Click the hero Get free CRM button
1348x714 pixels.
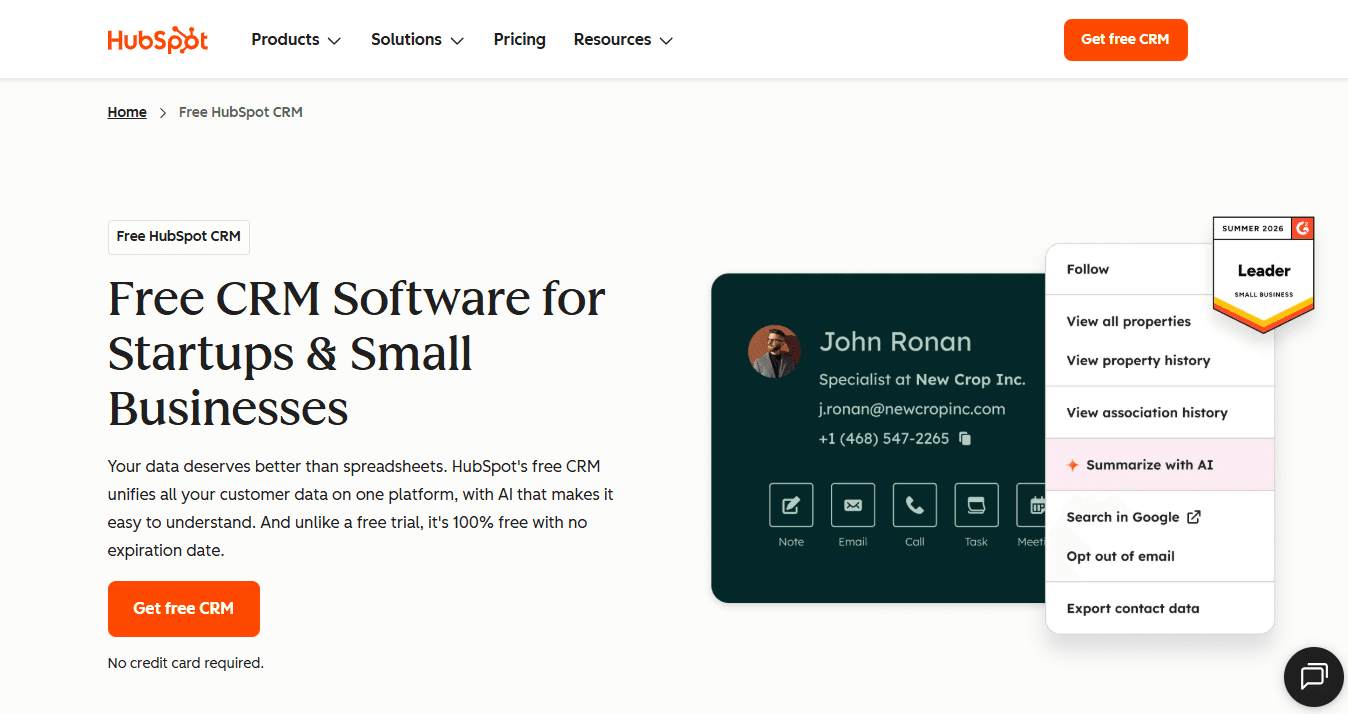(184, 609)
